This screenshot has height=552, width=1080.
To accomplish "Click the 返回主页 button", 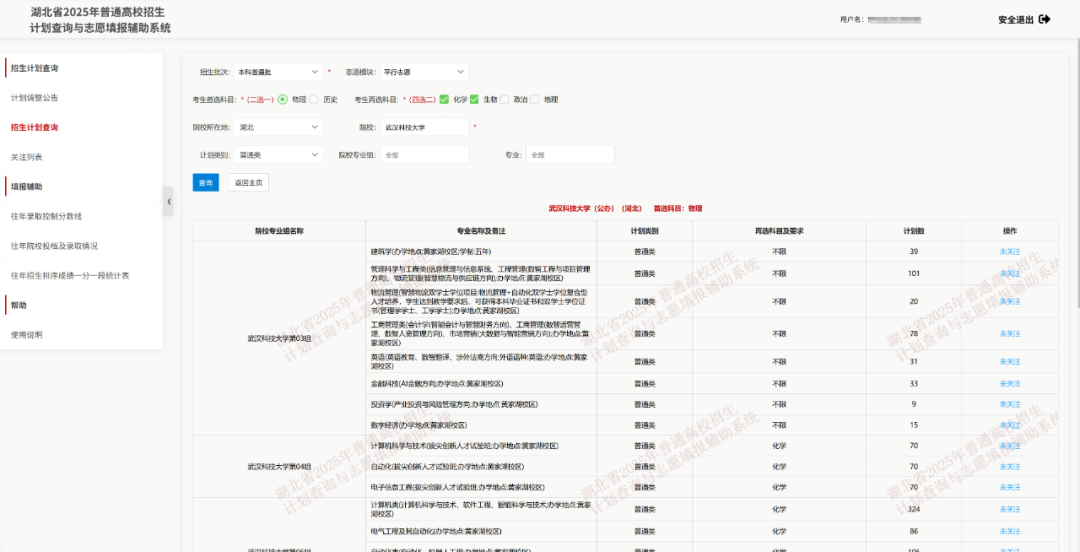I will pos(249,183).
